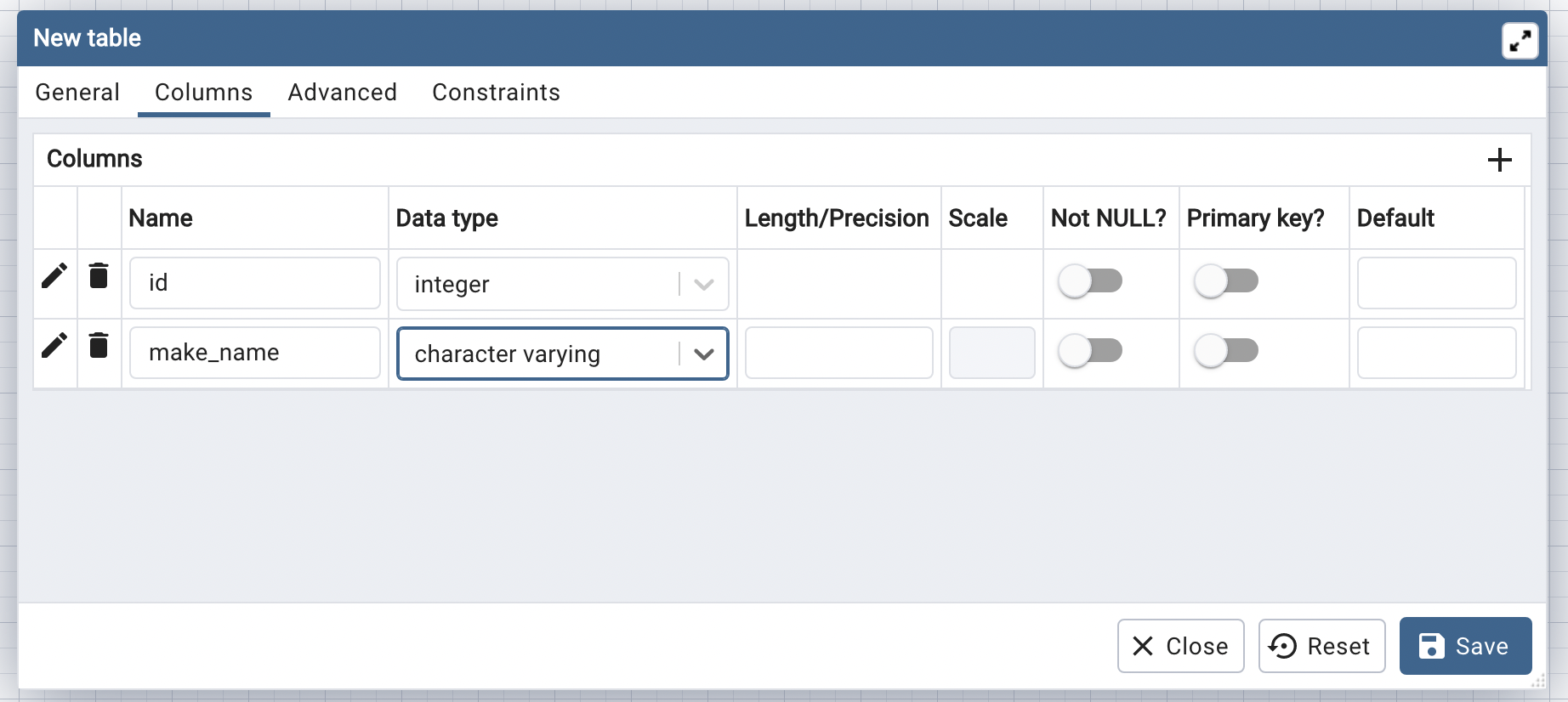Save the new table
This screenshot has width=1568, height=702.
click(x=1464, y=646)
